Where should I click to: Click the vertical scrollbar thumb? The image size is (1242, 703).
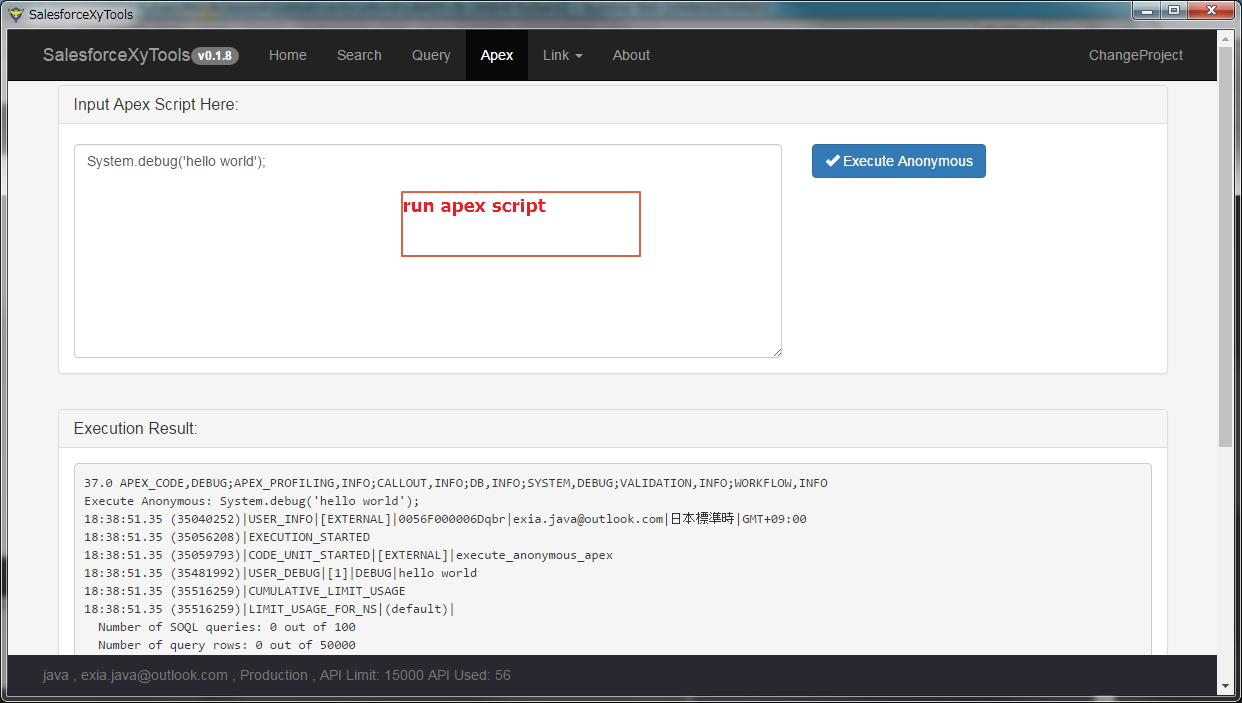point(1226,246)
